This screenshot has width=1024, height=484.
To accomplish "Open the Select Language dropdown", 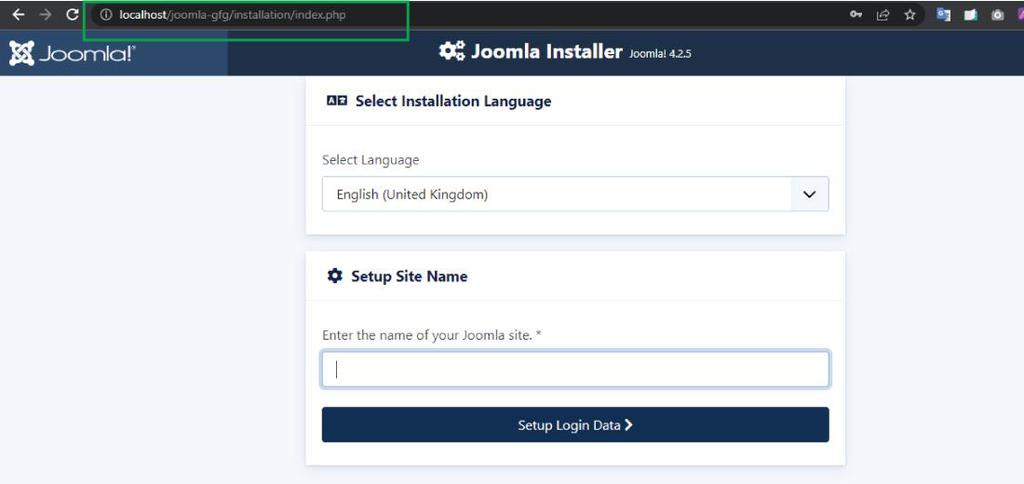I will coord(575,194).
